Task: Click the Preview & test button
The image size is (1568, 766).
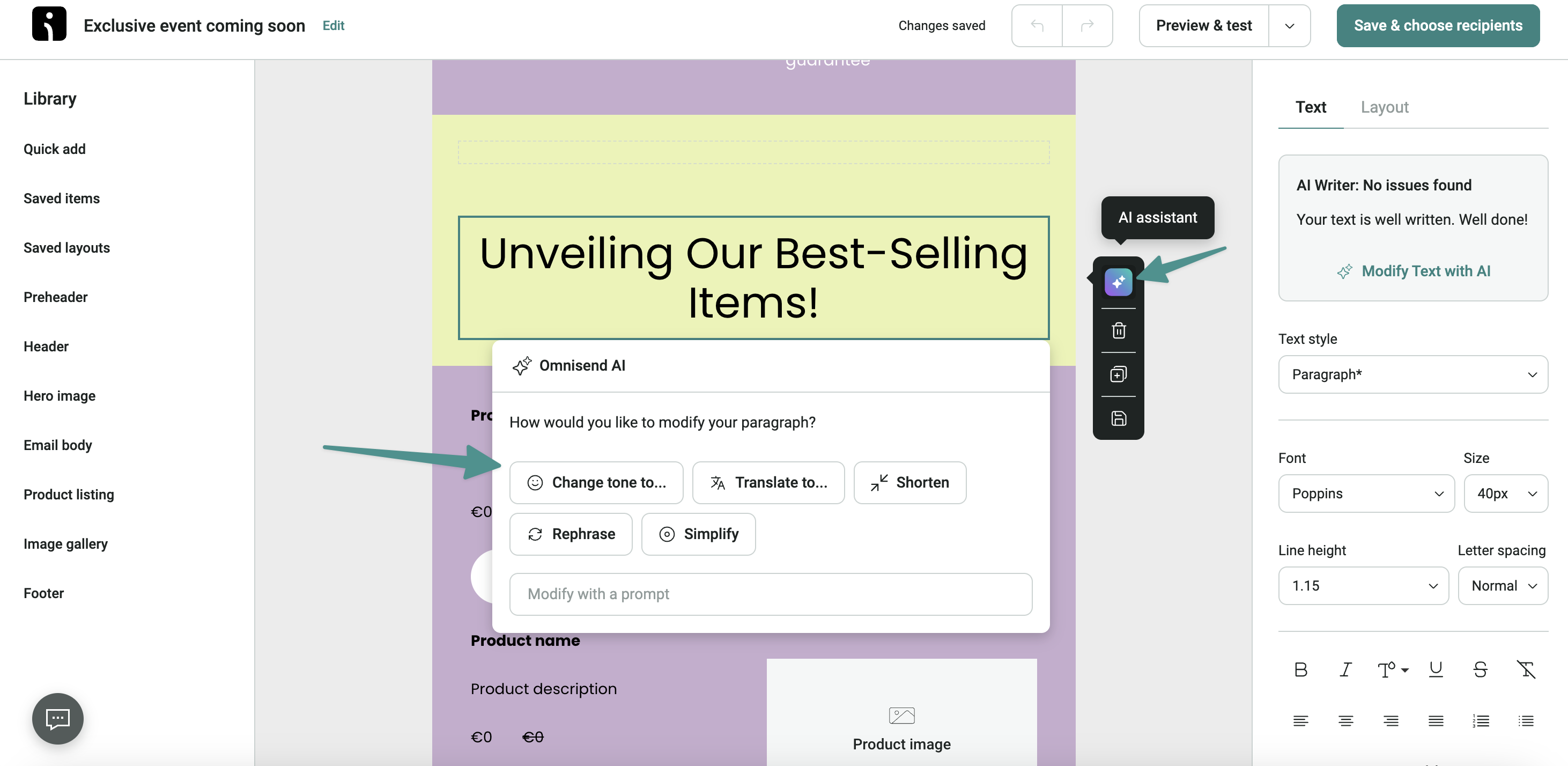Action: pos(1203,26)
